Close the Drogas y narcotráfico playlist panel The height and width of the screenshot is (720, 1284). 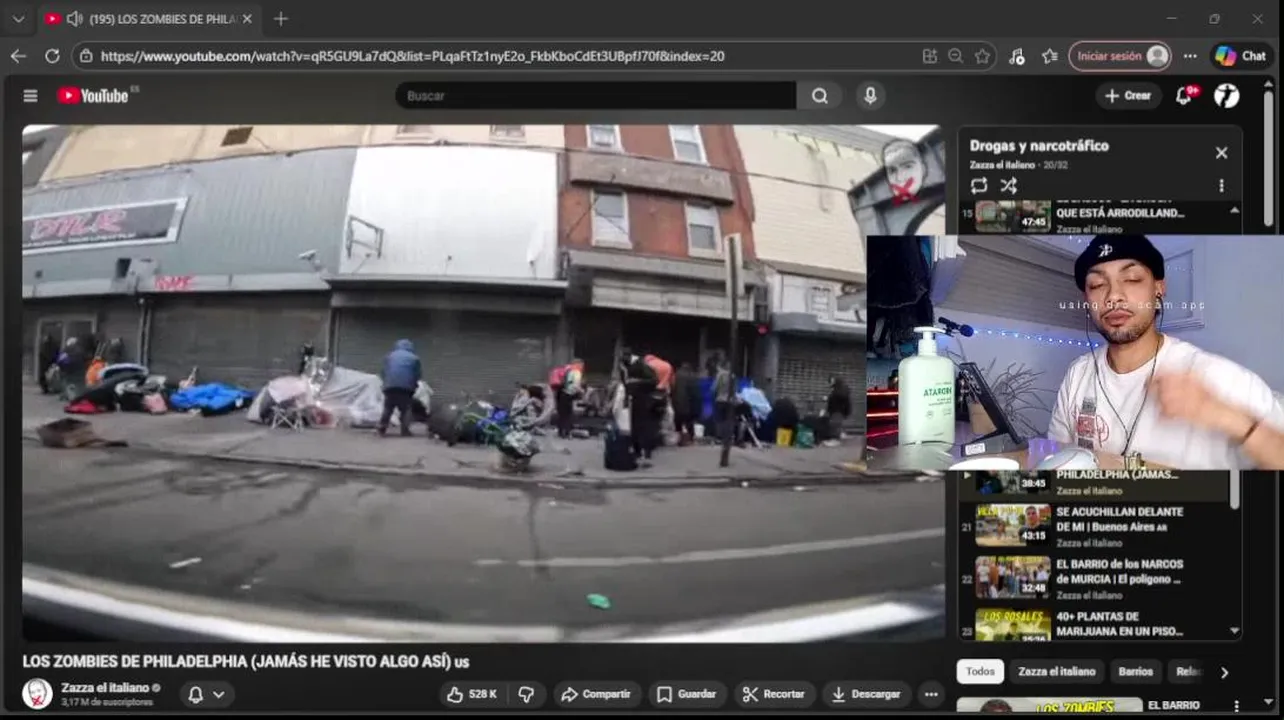click(1221, 153)
